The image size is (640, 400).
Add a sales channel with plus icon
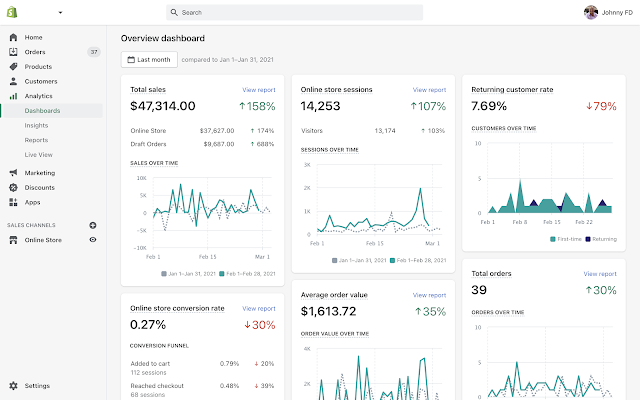93,225
